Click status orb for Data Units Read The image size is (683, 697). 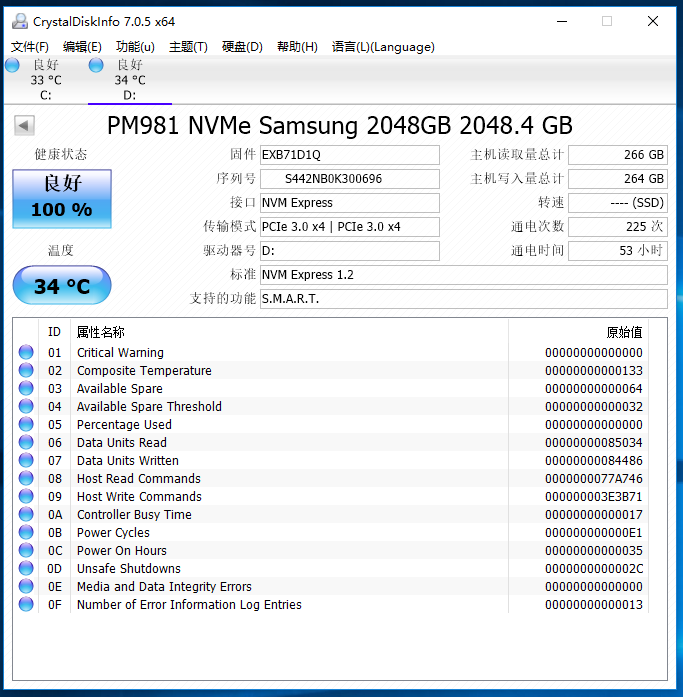point(26,442)
